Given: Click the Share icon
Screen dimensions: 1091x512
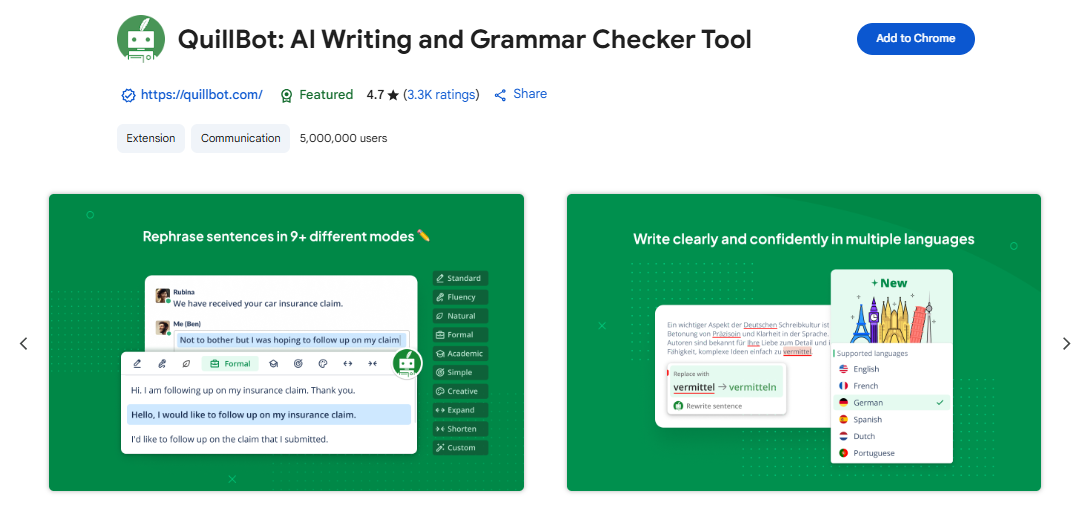Looking at the screenshot, I should (500, 95).
